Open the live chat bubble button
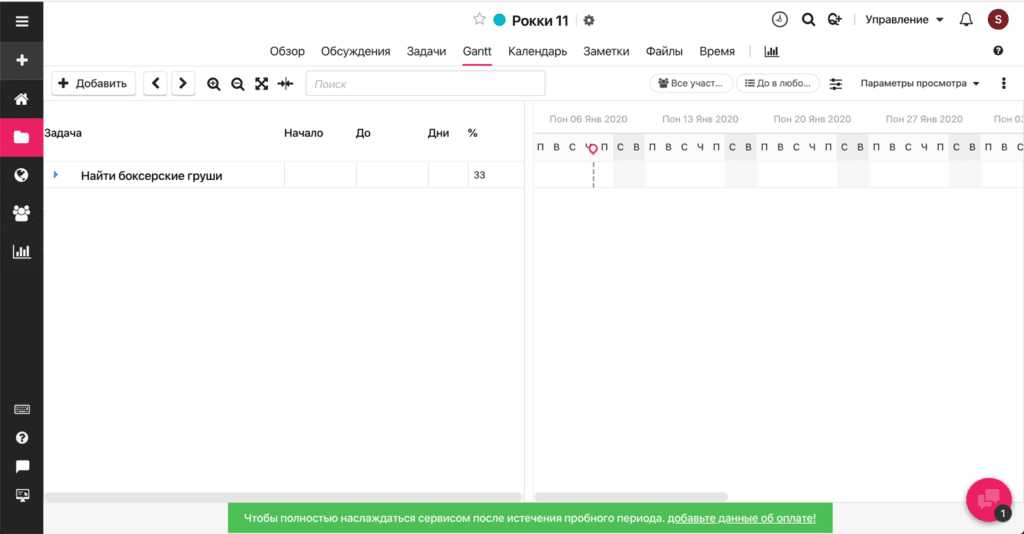 click(x=988, y=499)
